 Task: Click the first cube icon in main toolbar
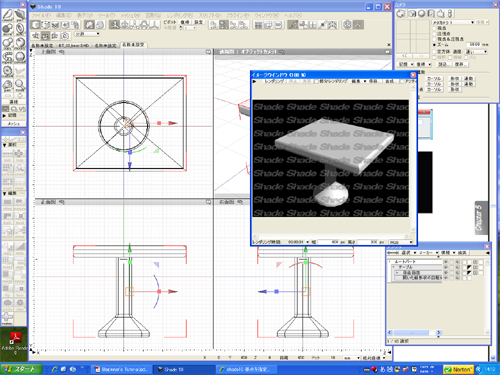[36, 25]
